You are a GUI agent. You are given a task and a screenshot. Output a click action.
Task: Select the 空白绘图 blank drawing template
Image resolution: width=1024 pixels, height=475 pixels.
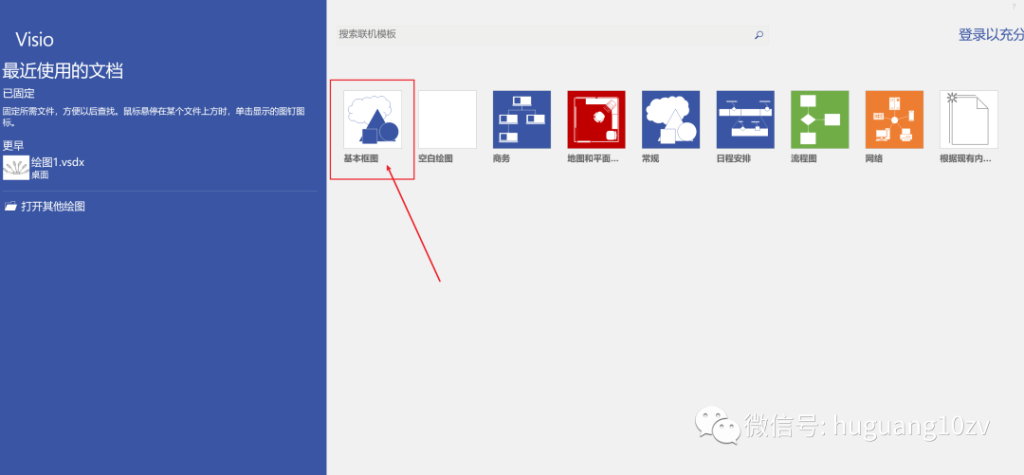447,120
